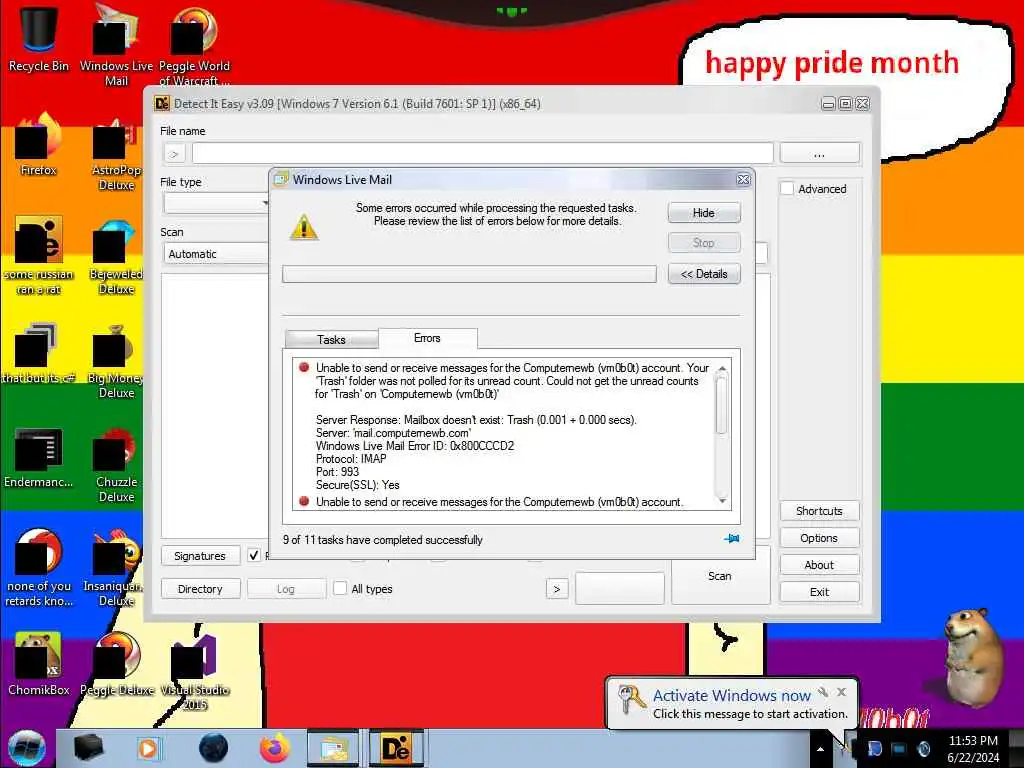Click the send/receive progress bar
Viewport: 1024px width, 768px height.
[x=469, y=274]
